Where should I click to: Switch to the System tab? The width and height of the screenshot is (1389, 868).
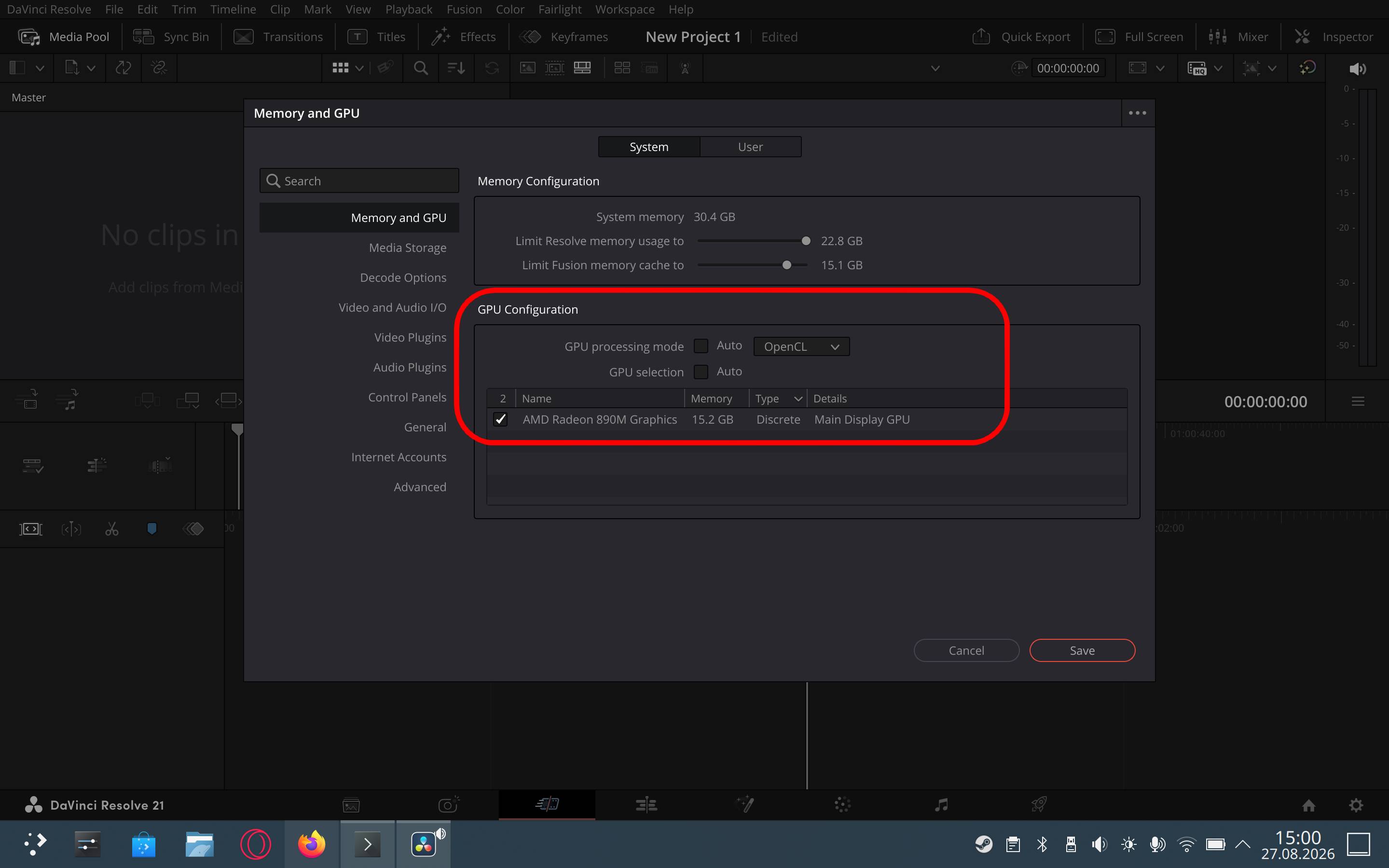(649, 146)
